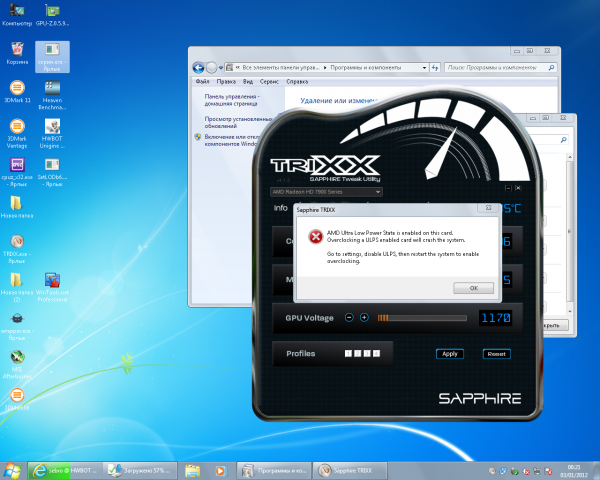Open the TRIXX.exe desktop shortcut

tap(17, 249)
